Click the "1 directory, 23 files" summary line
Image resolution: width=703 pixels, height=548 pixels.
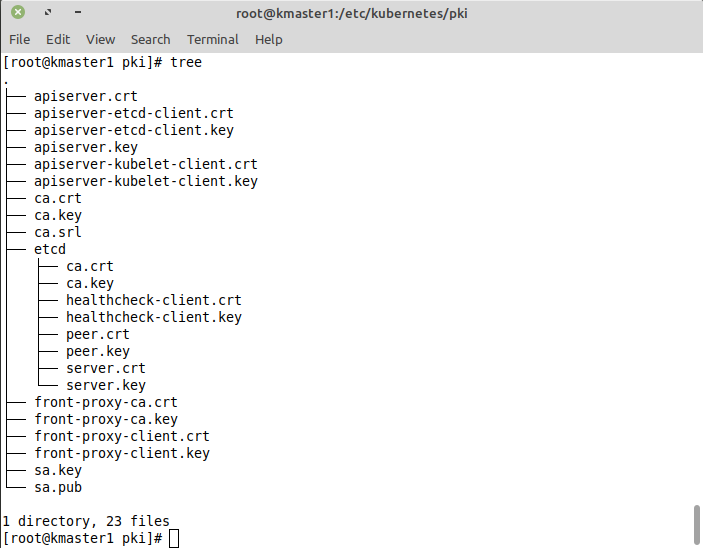[x=86, y=521]
